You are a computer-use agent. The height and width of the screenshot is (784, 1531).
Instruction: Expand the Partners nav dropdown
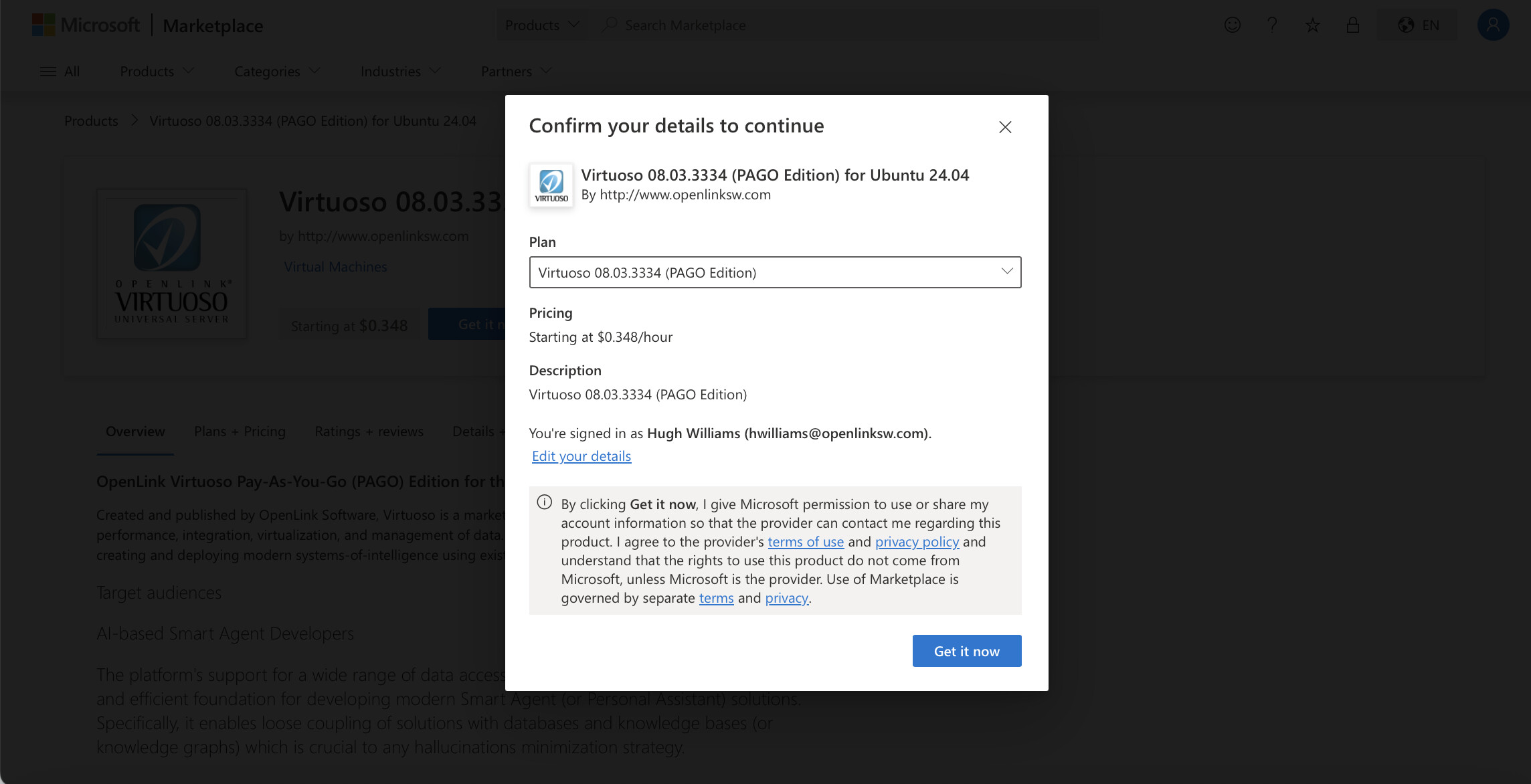(x=516, y=72)
